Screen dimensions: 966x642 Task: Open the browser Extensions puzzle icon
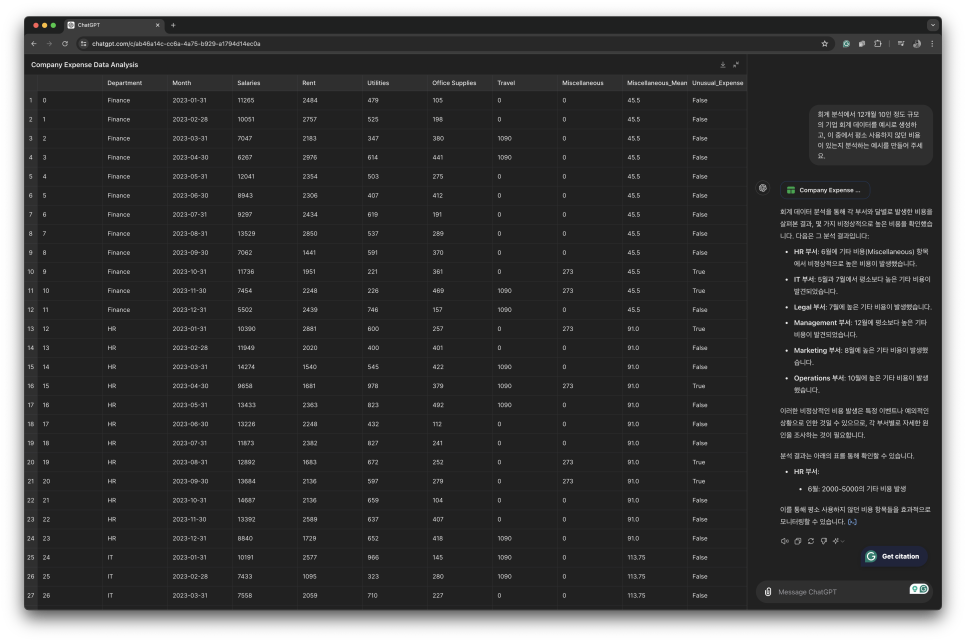pos(878,44)
